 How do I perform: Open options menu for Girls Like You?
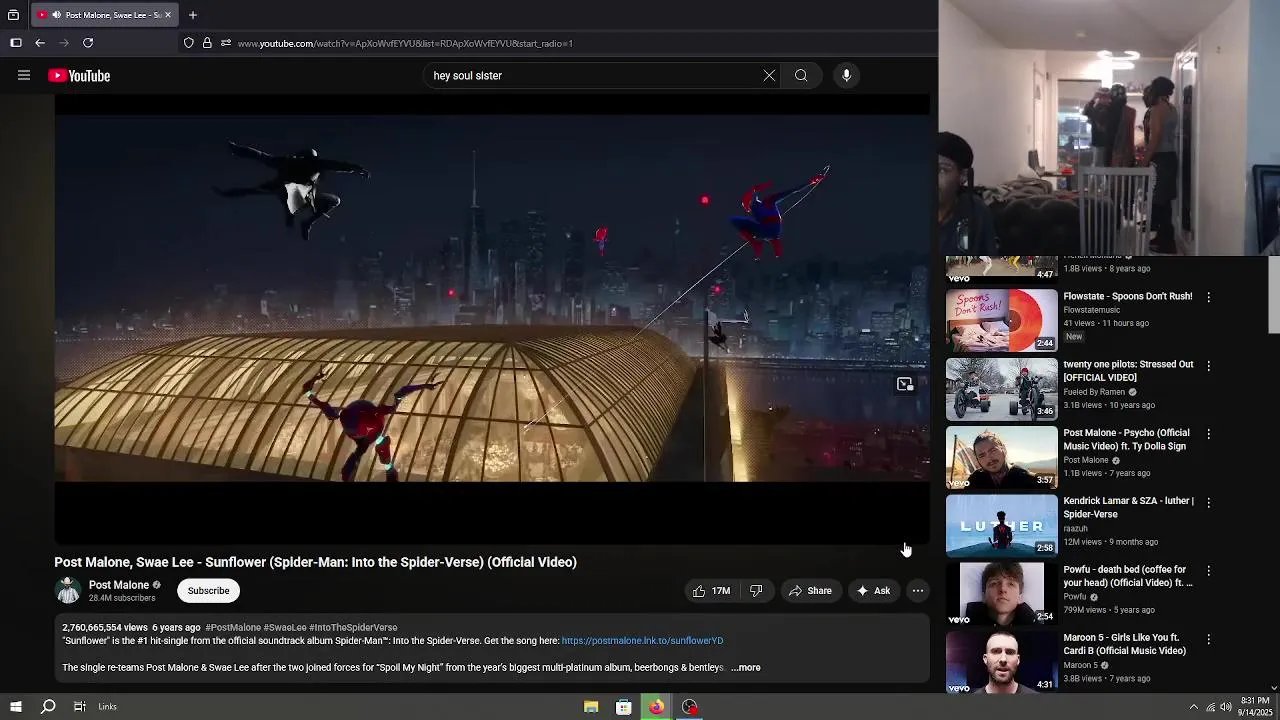1208,639
